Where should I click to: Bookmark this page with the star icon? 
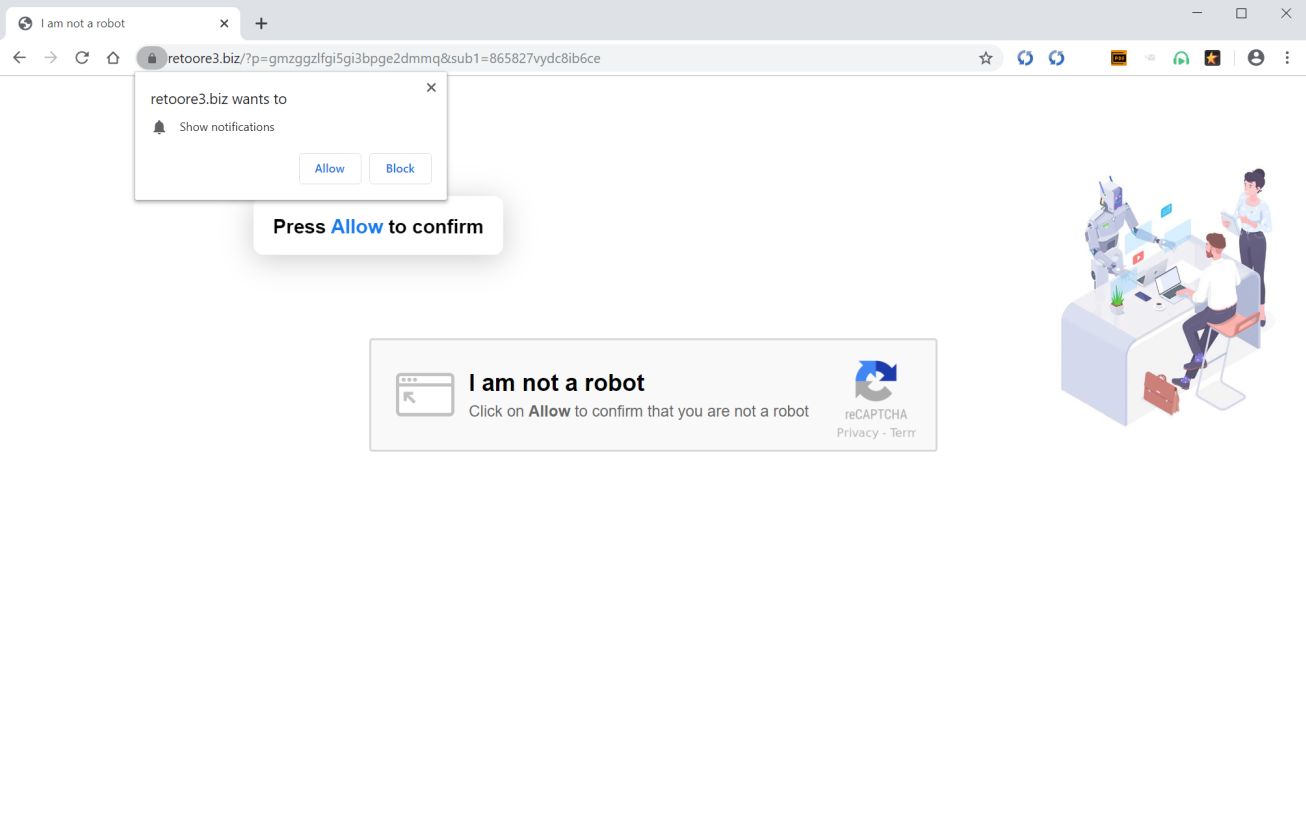986,58
